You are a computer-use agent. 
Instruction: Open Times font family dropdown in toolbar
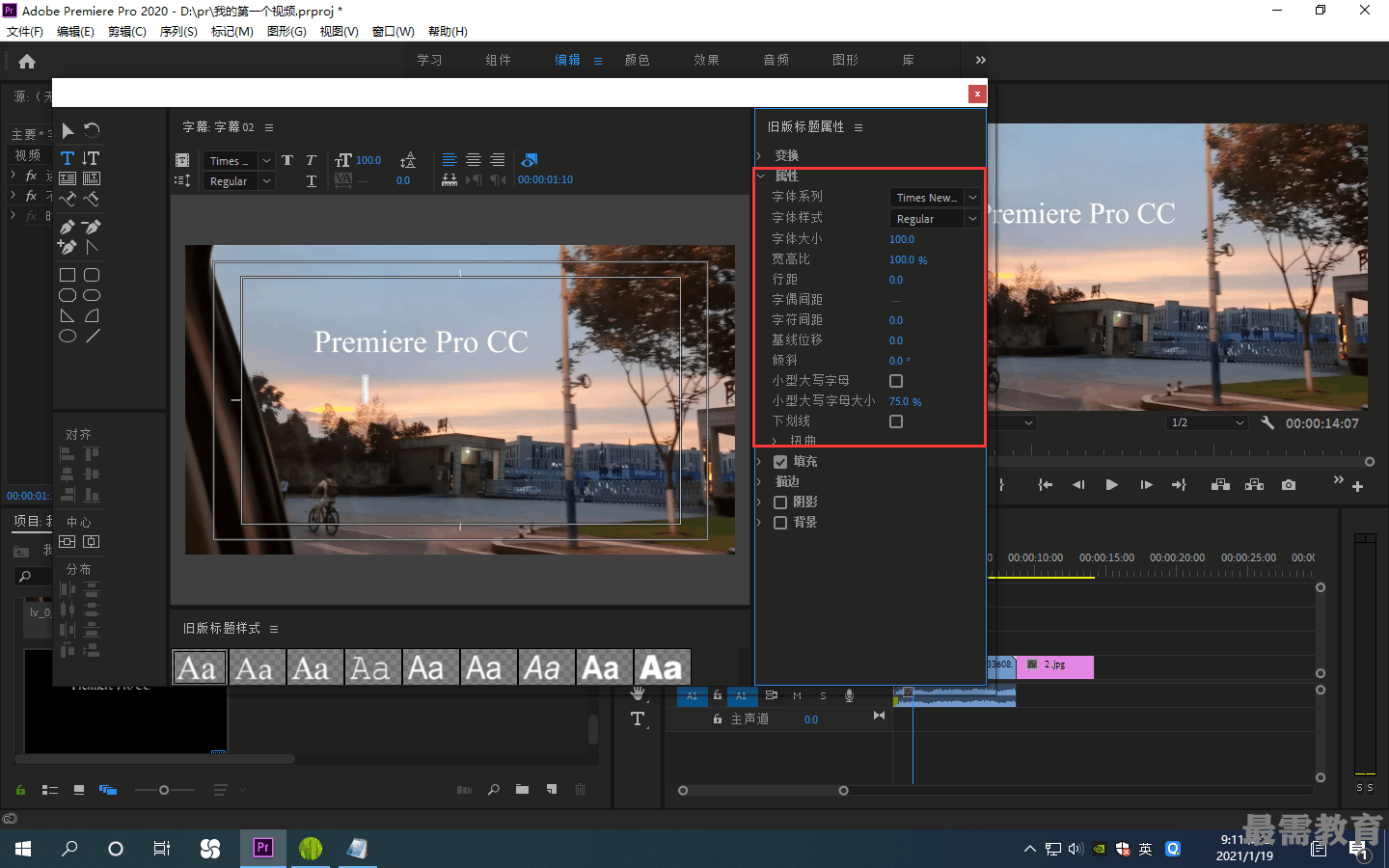click(238, 161)
